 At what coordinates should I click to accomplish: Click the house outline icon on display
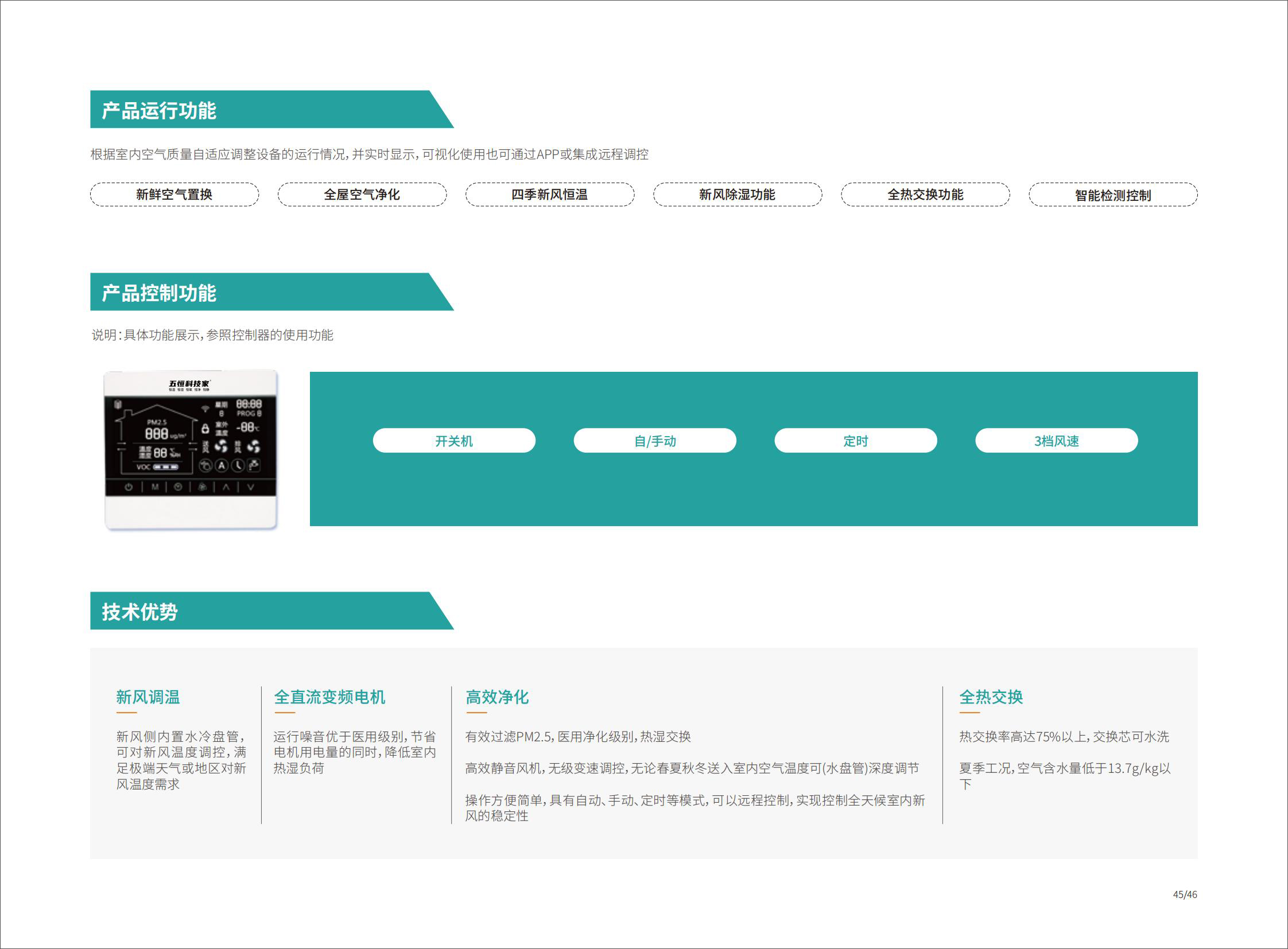(157, 440)
